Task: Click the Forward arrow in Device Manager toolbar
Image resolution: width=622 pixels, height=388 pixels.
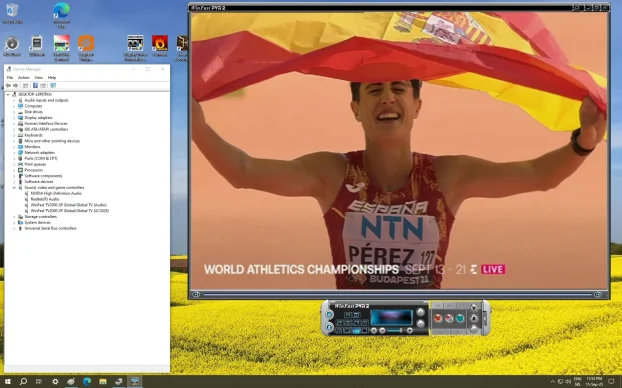Action: (15, 86)
